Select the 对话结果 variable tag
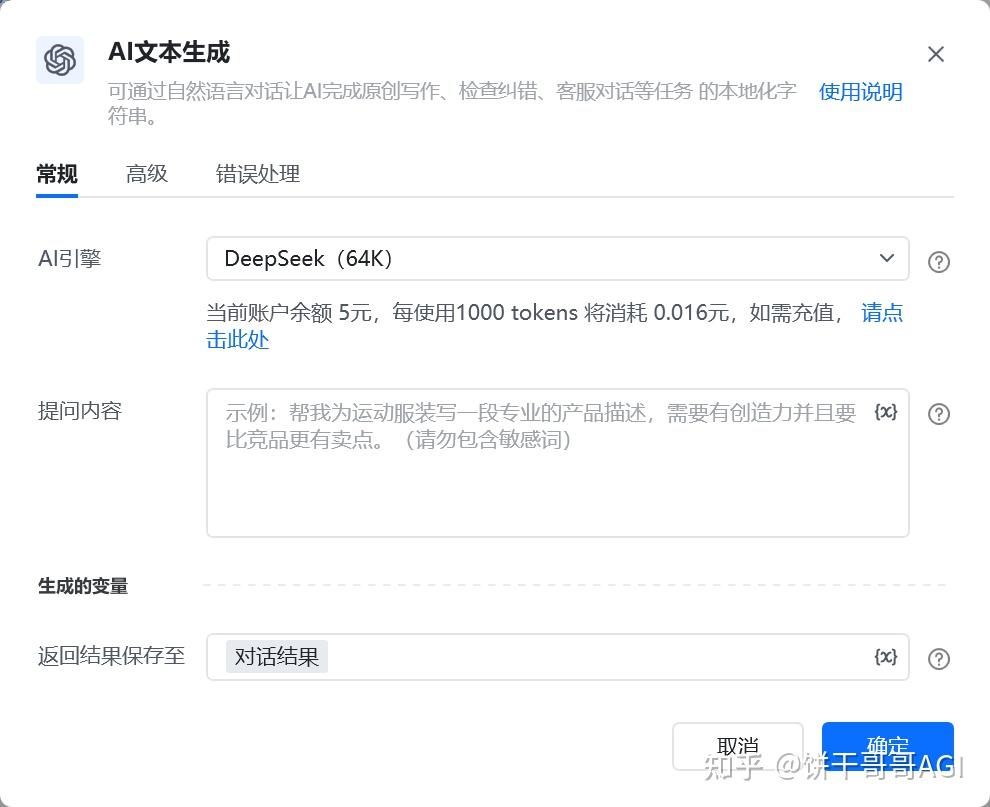 pos(277,657)
